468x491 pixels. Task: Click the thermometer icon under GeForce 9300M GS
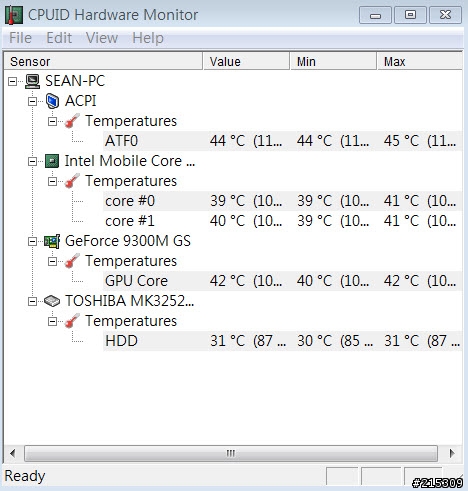click(x=72, y=261)
